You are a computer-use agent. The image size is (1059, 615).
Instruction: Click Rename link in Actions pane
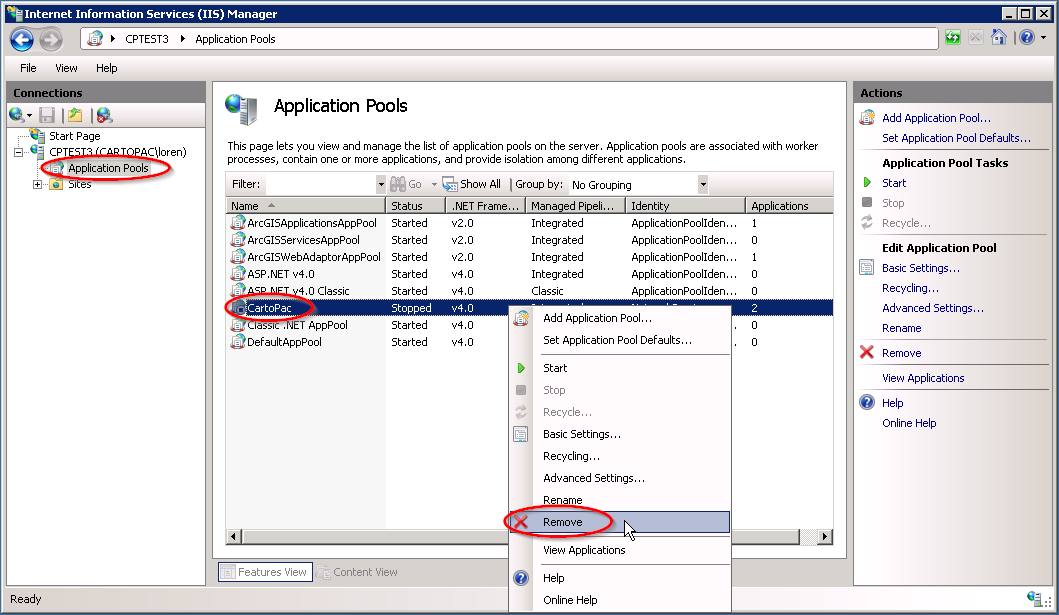(x=902, y=328)
